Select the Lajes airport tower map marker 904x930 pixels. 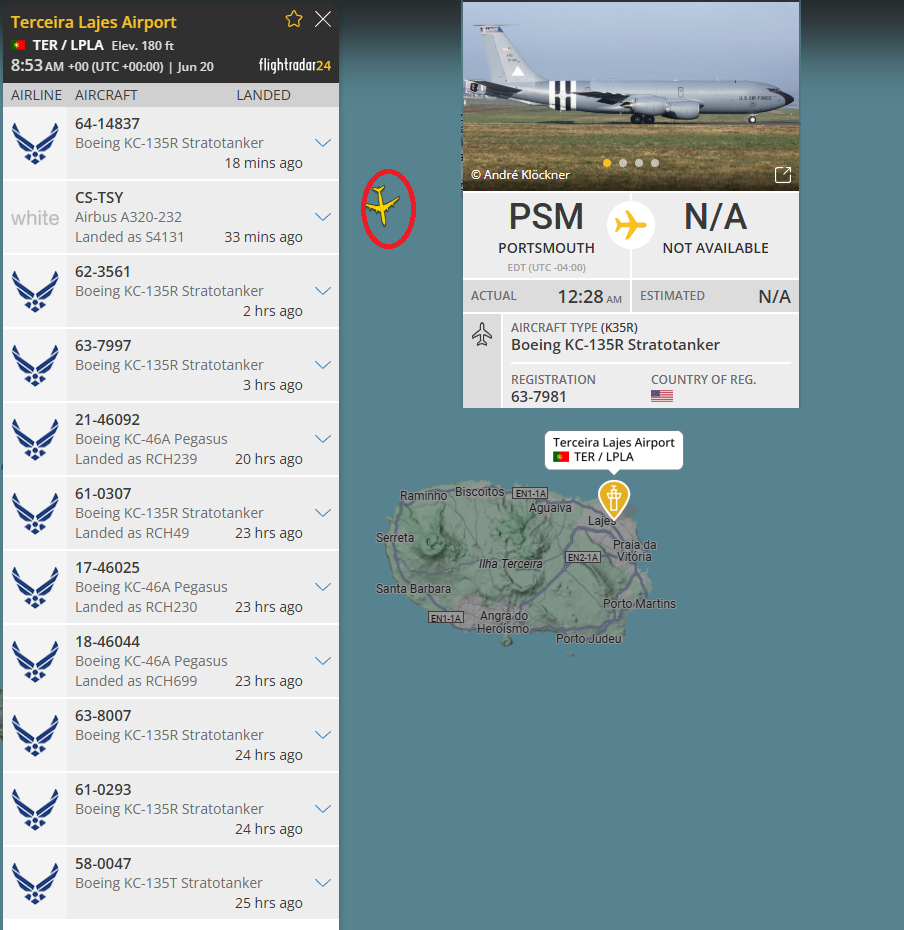[614, 499]
